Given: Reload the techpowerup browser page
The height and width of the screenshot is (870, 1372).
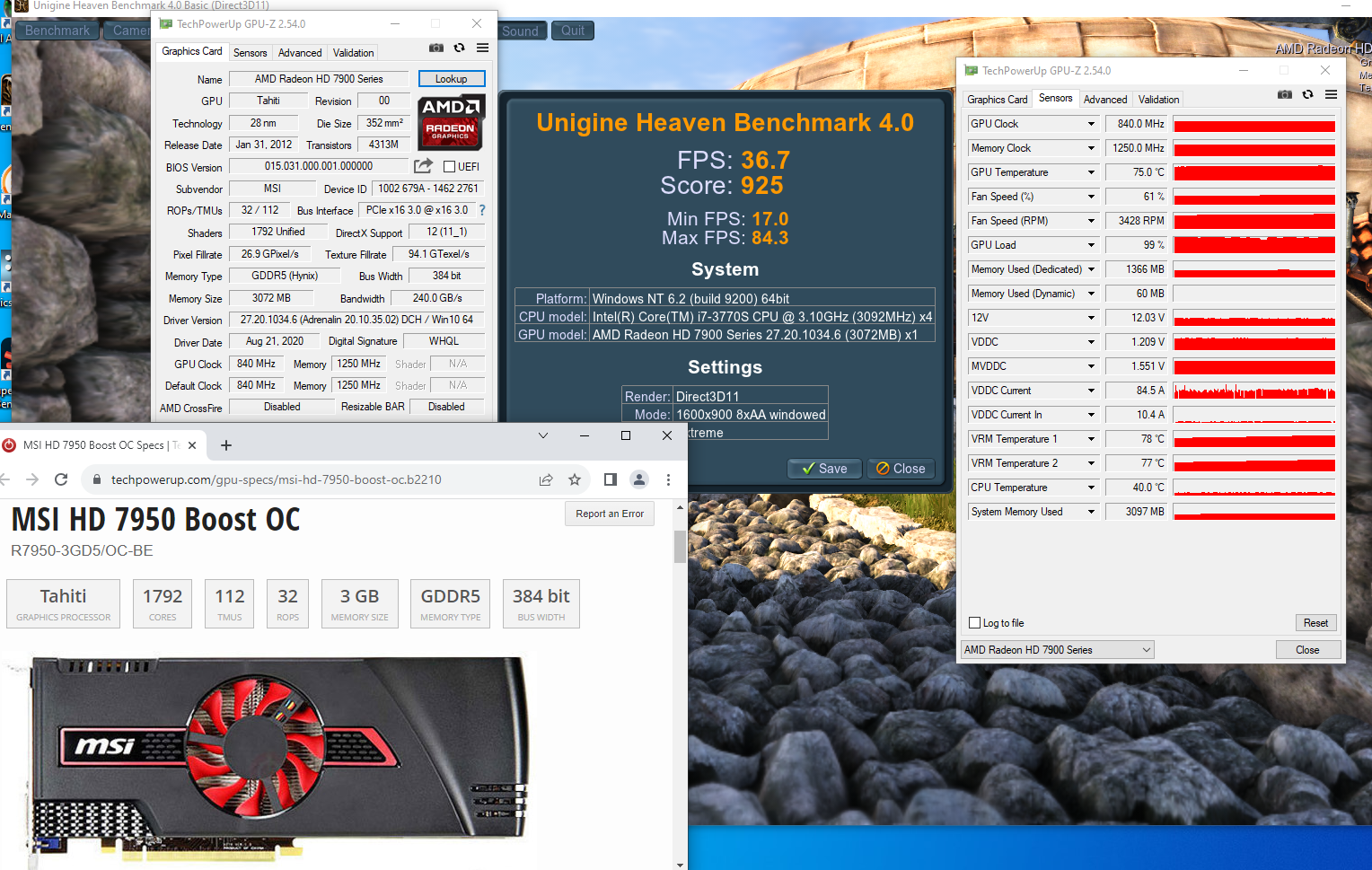Looking at the screenshot, I should pyautogui.click(x=61, y=479).
